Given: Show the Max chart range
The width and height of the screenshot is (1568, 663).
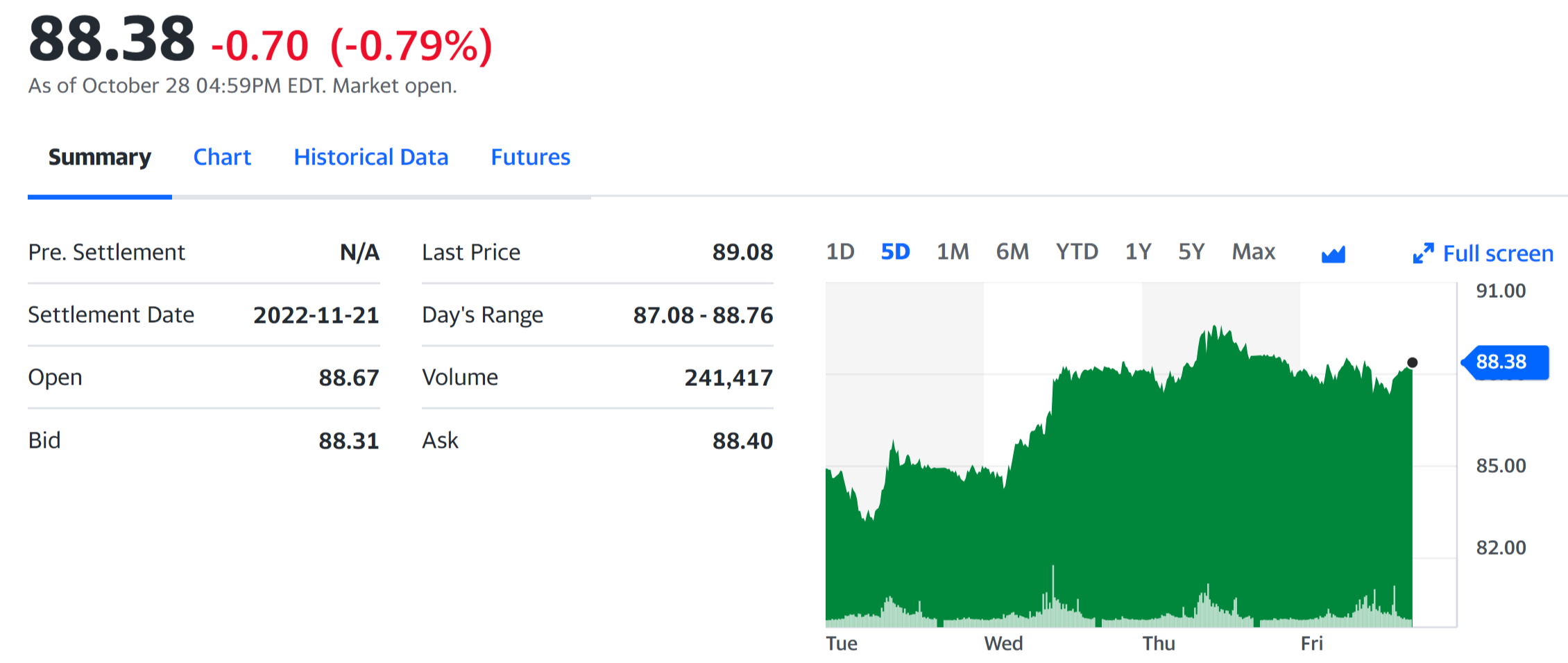Looking at the screenshot, I should point(1254,252).
